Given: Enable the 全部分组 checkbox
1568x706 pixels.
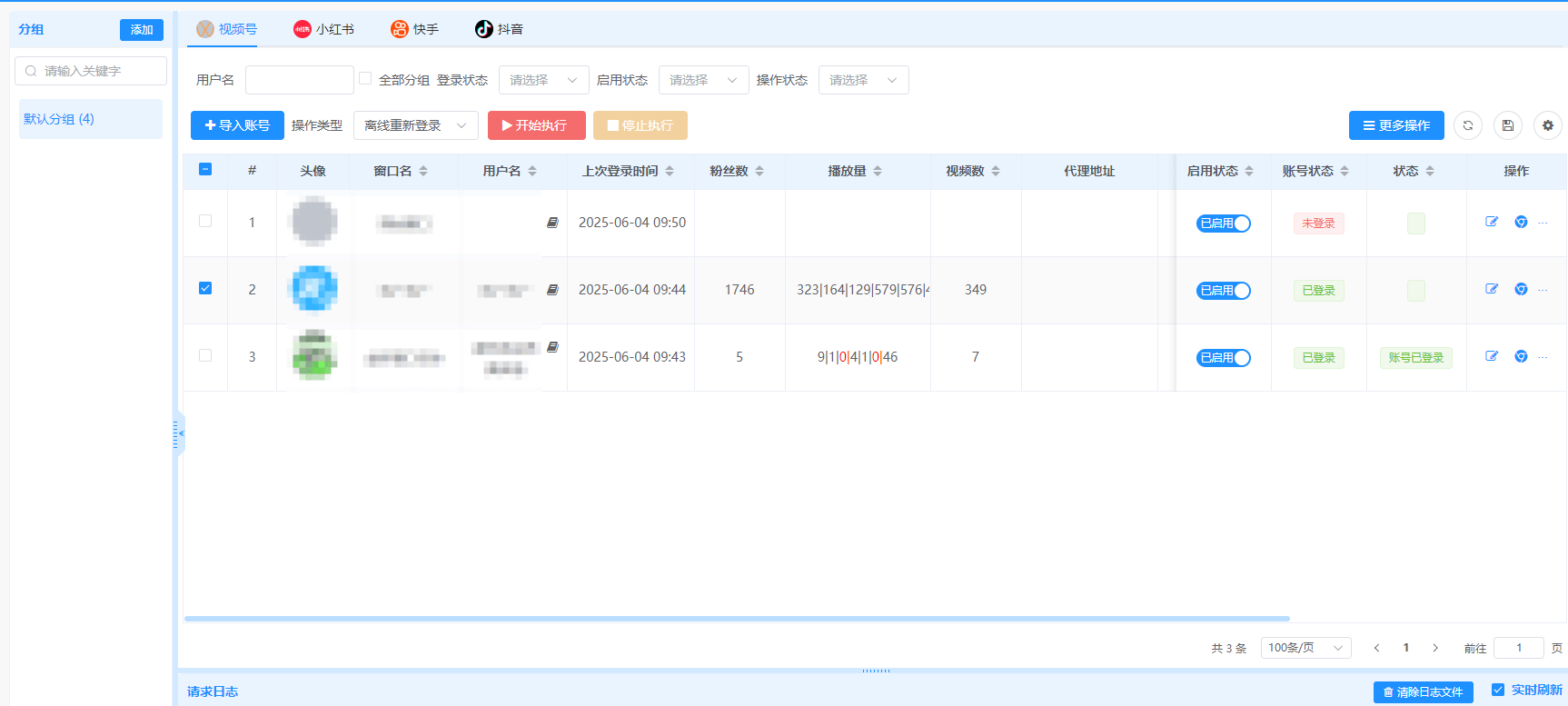Looking at the screenshot, I should [365, 79].
